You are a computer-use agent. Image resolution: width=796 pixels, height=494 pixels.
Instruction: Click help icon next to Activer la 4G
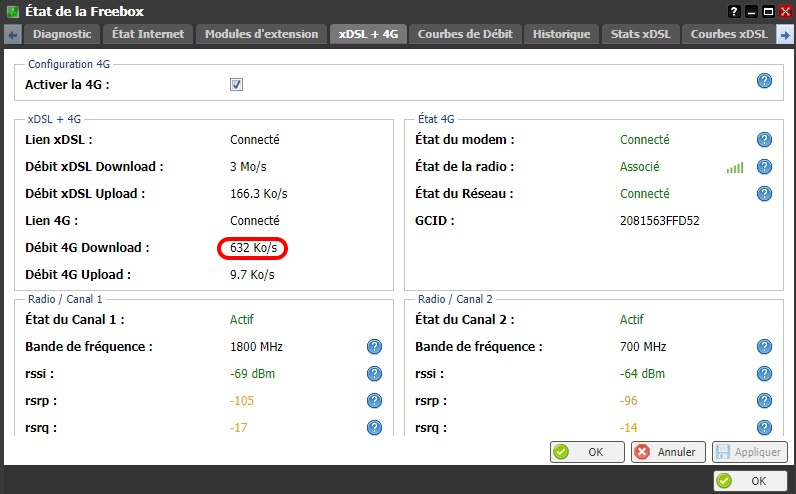[764, 81]
